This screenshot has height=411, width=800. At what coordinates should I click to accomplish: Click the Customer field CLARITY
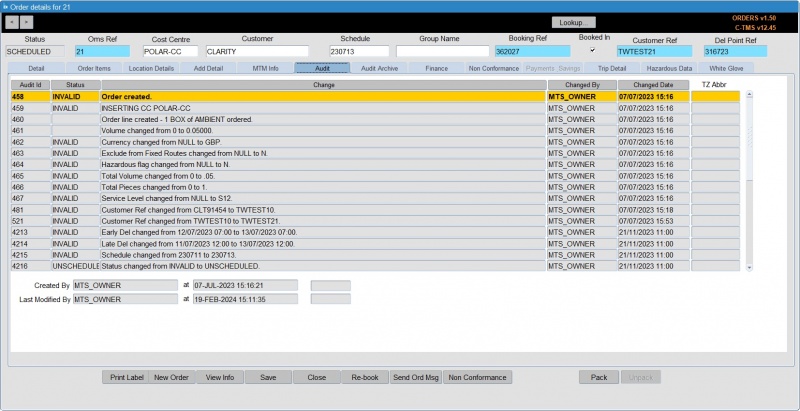[257, 52]
